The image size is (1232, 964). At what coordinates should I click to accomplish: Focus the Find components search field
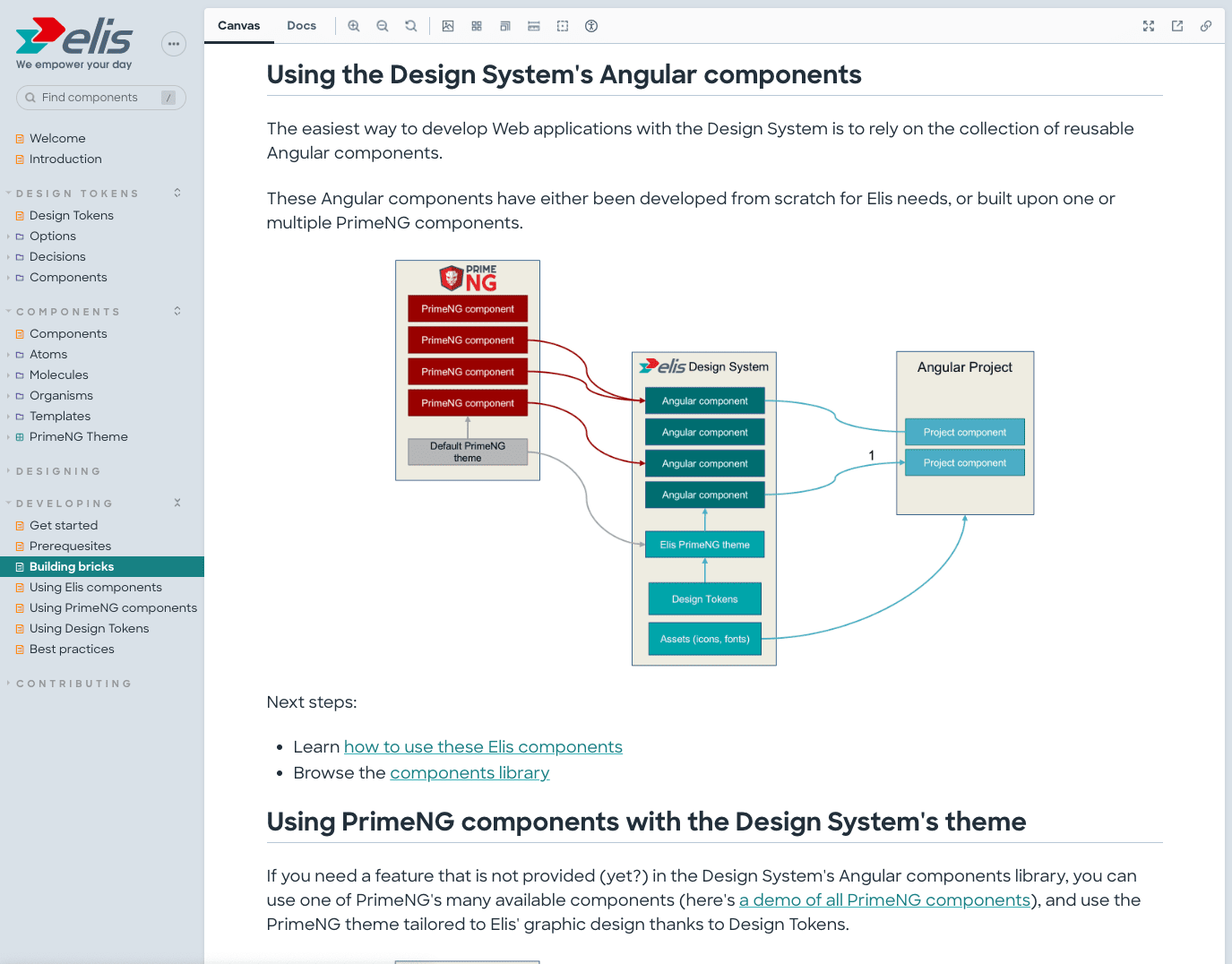tap(101, 98)
